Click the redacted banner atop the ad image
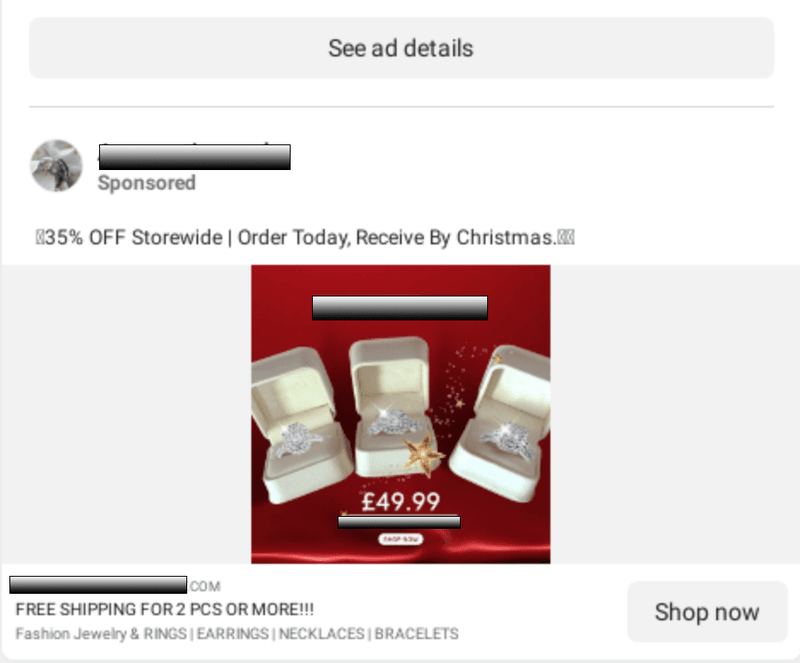This screenshot has height=663, width=800. pyautogui.click(x=400, y=308)
